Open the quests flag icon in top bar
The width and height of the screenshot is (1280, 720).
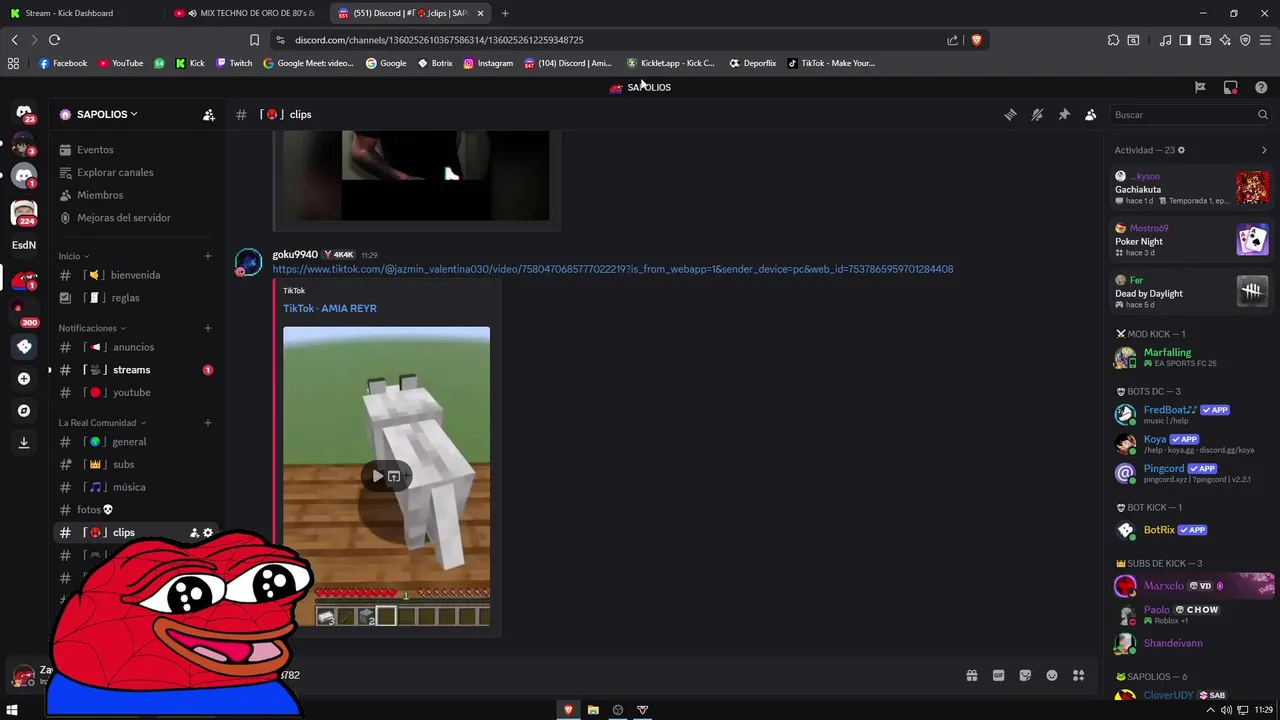click(x=1200, y=87)
